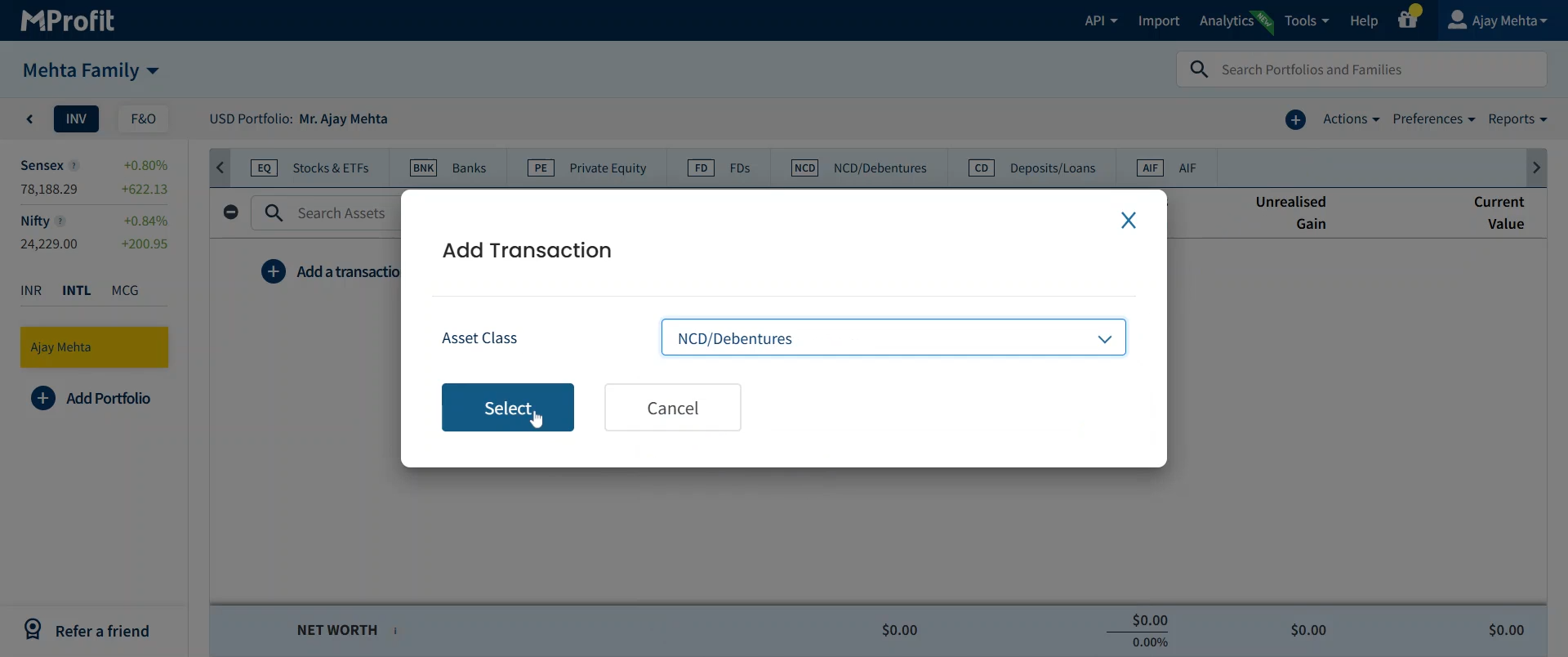Click the gift box rewards icon
This screenshot has width=1568, height=657.
(1407, 20)
